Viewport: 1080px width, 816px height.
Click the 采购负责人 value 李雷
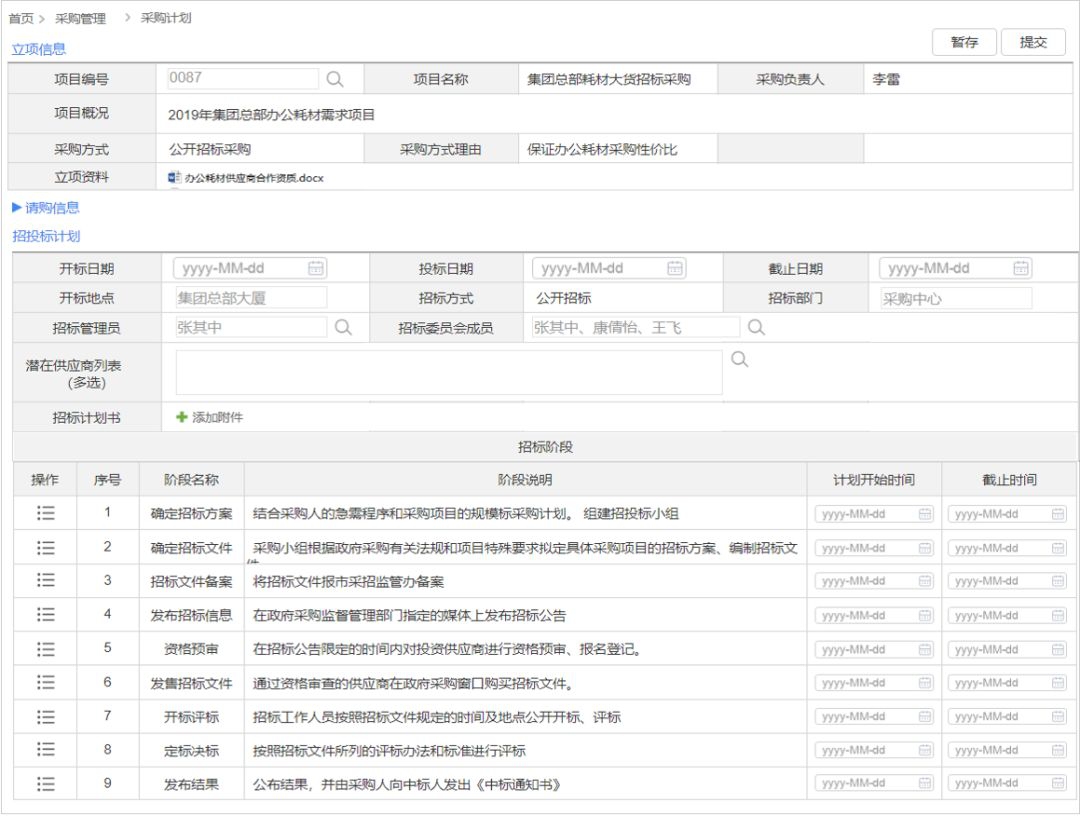coord(886,79)
